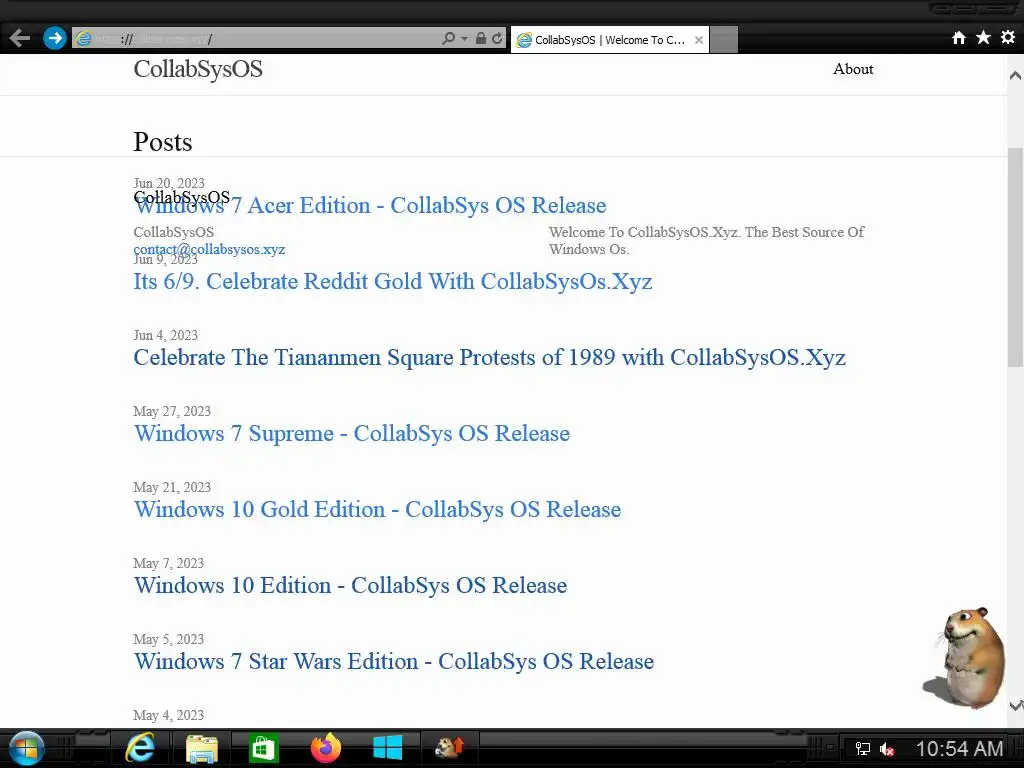The image size is (1024, 768).
Task: Click the 10:54 AM taskbar clock
Action: coord(959,749)
